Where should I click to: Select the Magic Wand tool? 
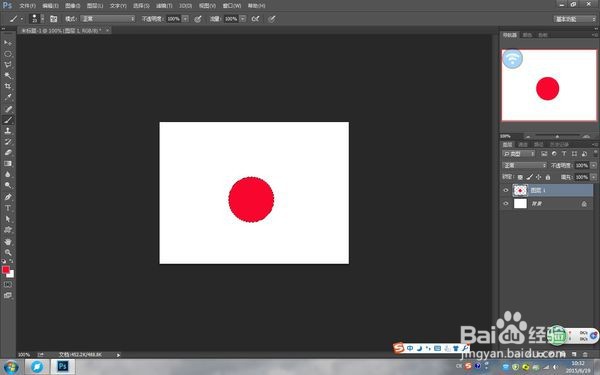pyautogui.click(x=8, y=75)
